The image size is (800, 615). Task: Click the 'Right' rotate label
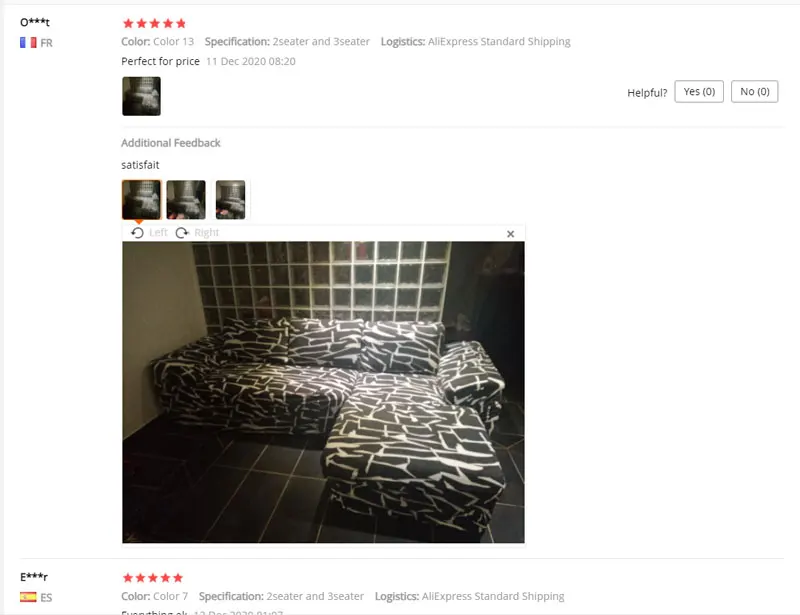point(207,233)
